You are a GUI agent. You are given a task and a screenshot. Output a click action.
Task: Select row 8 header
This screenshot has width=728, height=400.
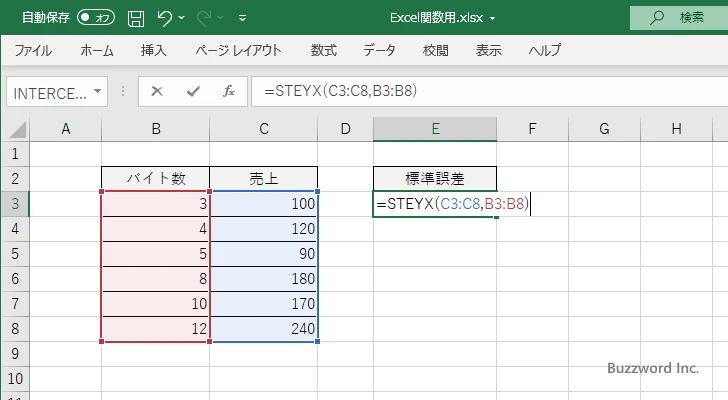[x=15, y=329]
